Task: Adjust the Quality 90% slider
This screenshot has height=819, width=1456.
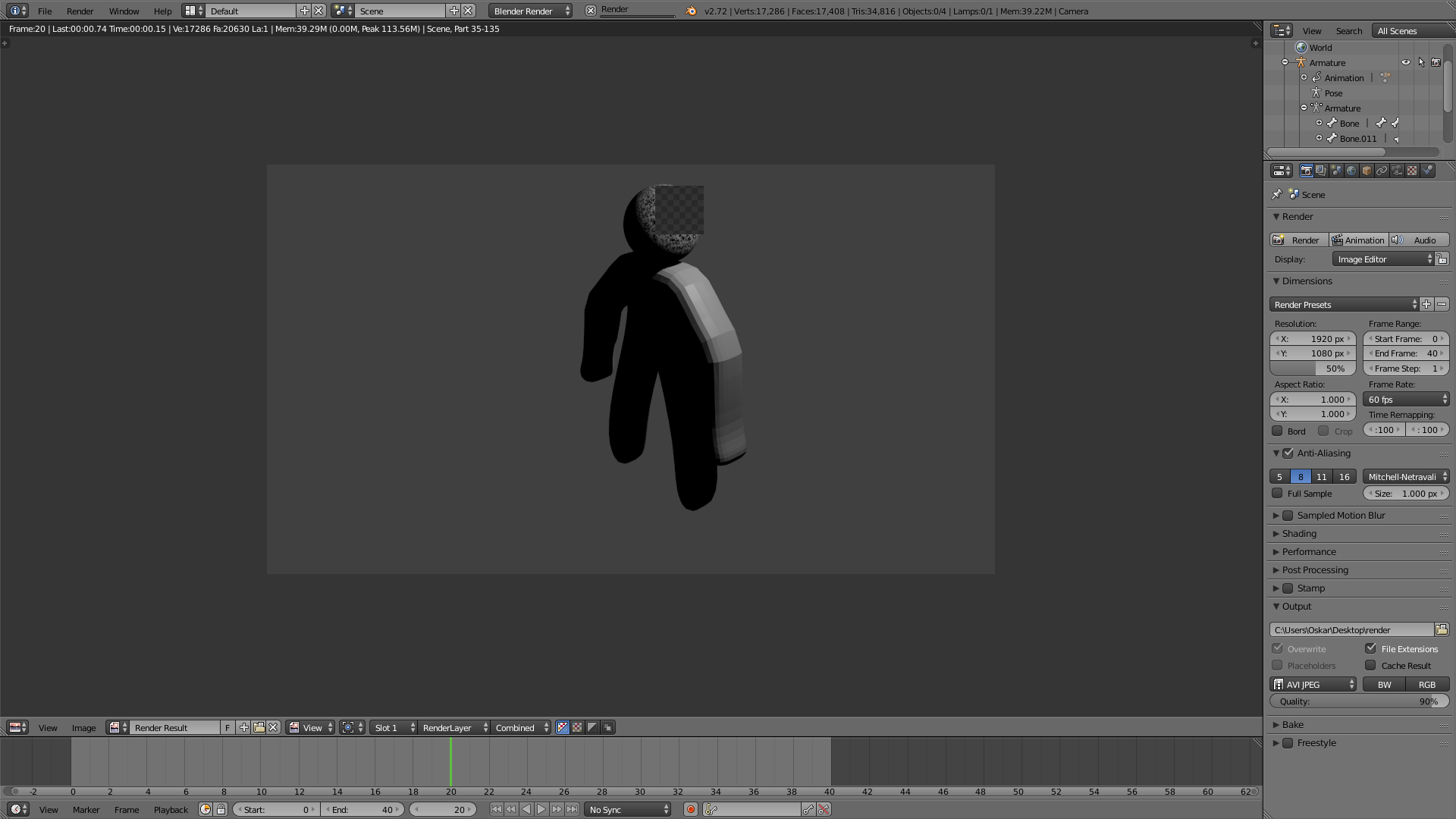Action: (x=1358, y=702)
